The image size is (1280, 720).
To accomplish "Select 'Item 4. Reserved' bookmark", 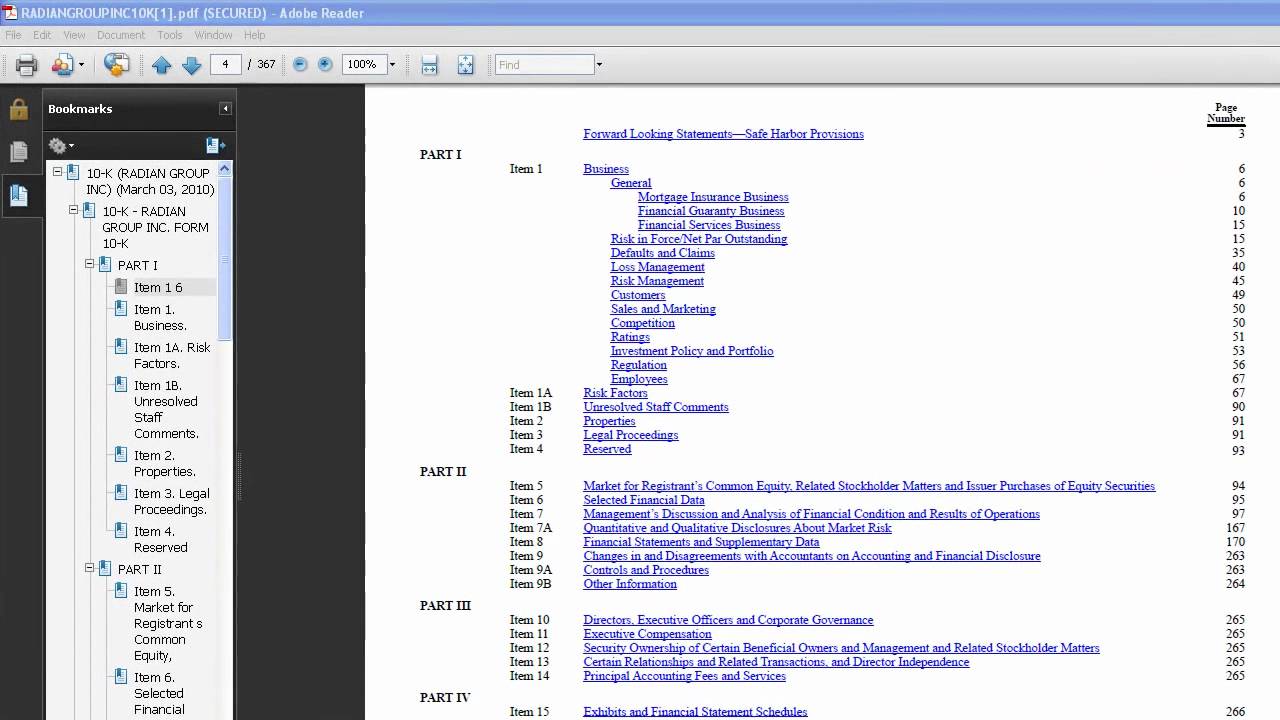I will pos(161,539).
